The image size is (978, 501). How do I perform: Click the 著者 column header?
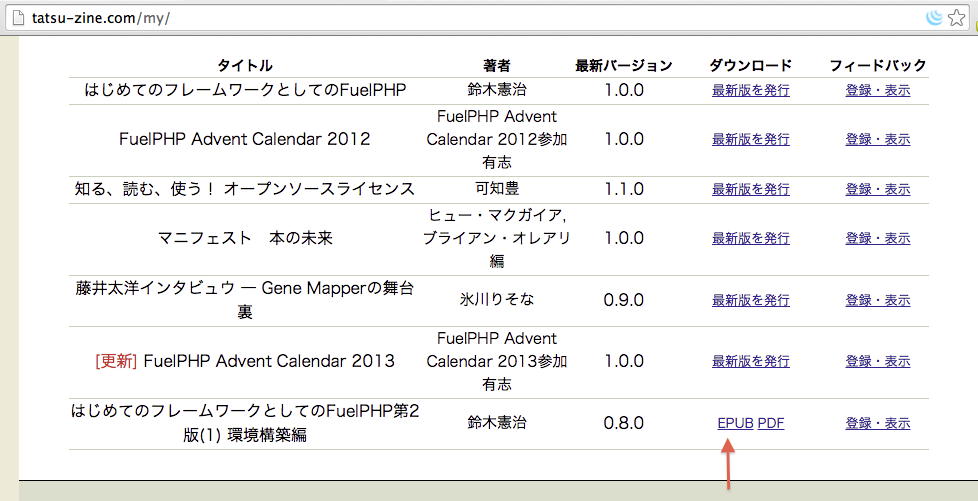click(496, 65)
